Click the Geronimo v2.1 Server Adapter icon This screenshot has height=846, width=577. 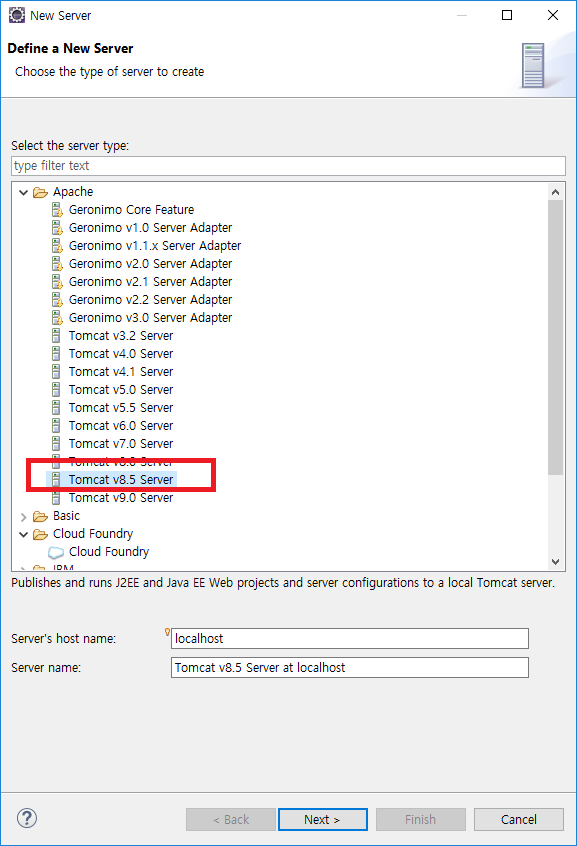point(57,282)
